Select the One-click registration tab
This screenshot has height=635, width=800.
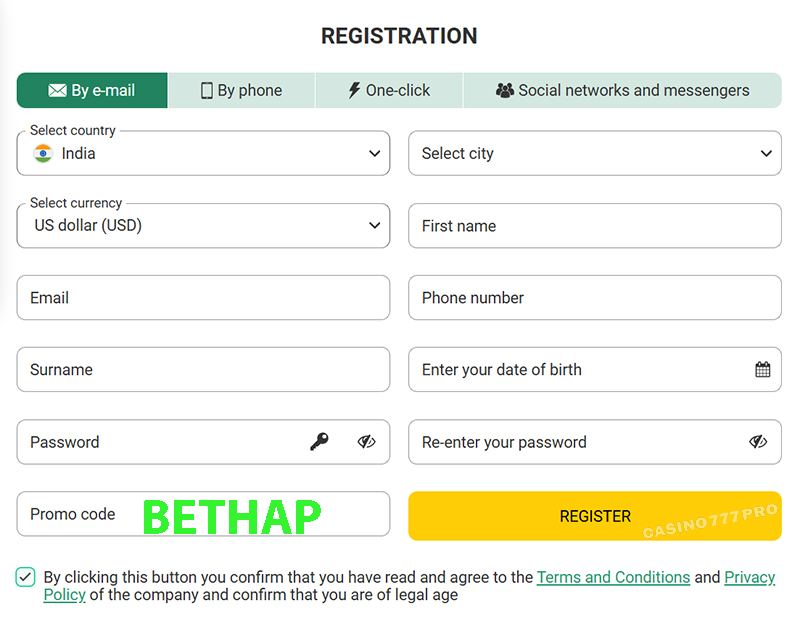(389, 90)
